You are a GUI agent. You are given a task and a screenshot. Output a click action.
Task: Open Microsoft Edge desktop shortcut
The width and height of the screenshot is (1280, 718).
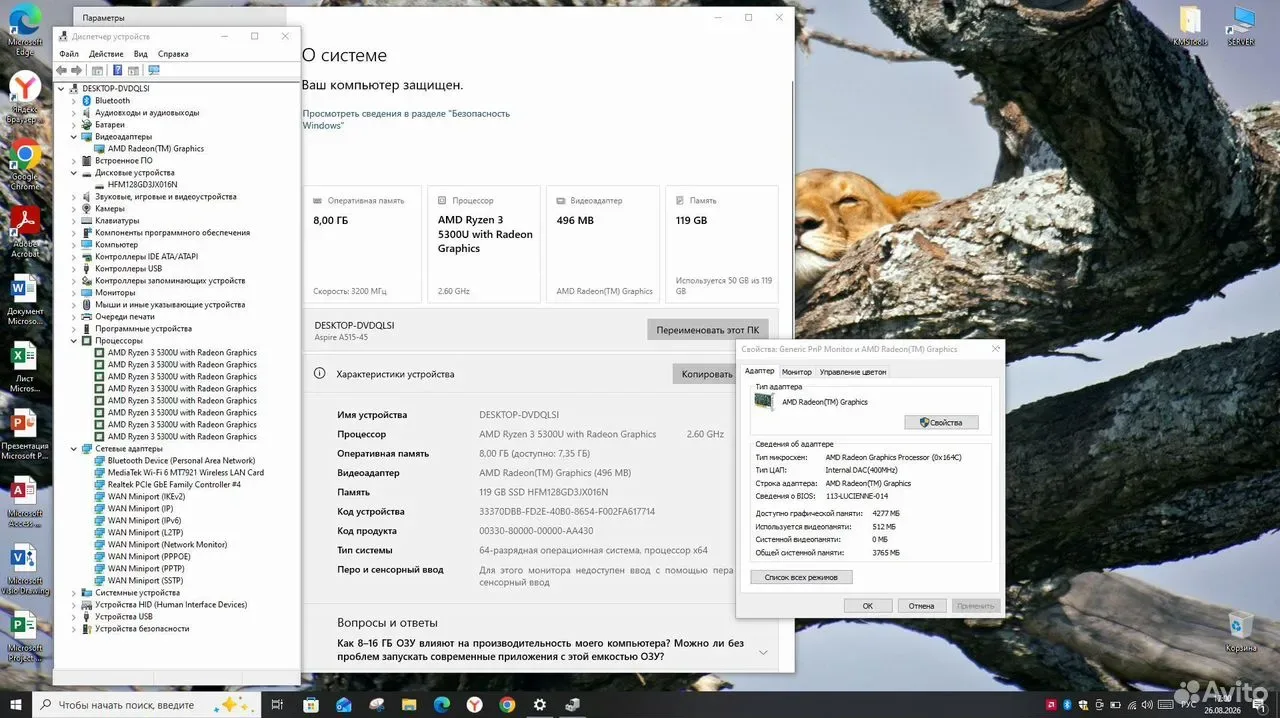[x=25, y=31]
